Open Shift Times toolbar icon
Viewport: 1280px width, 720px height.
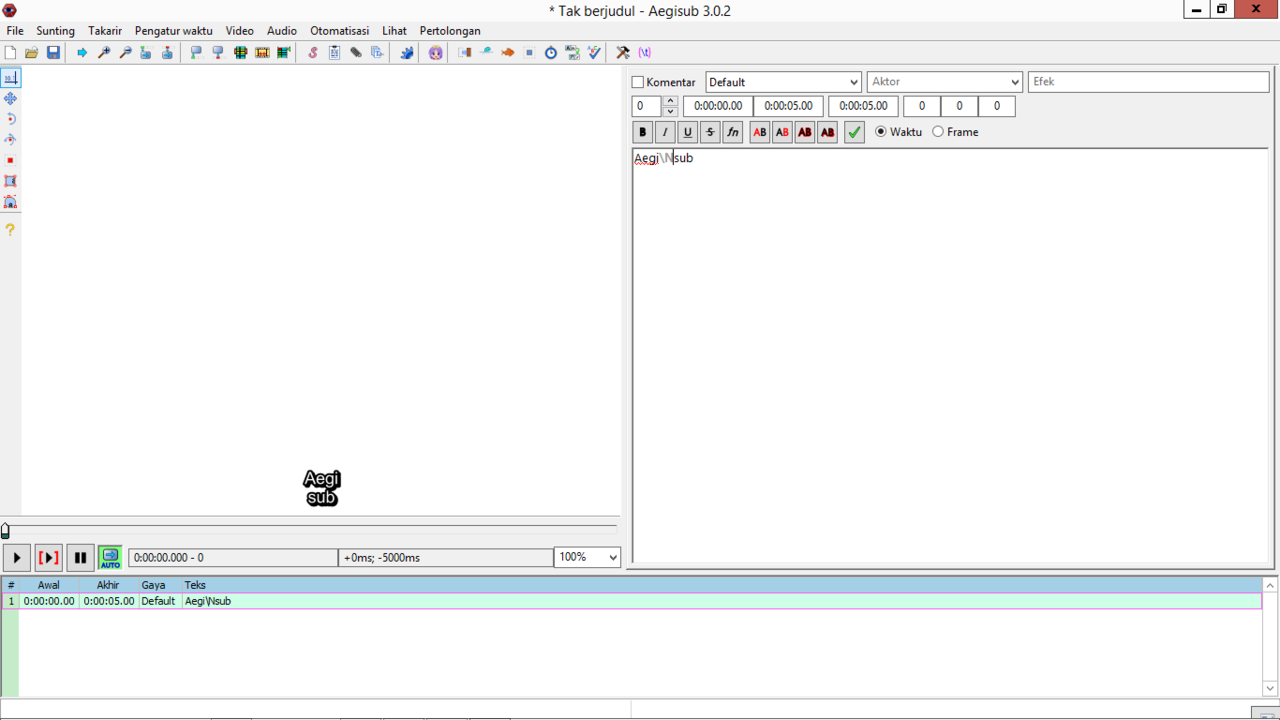tap(465, 52)
